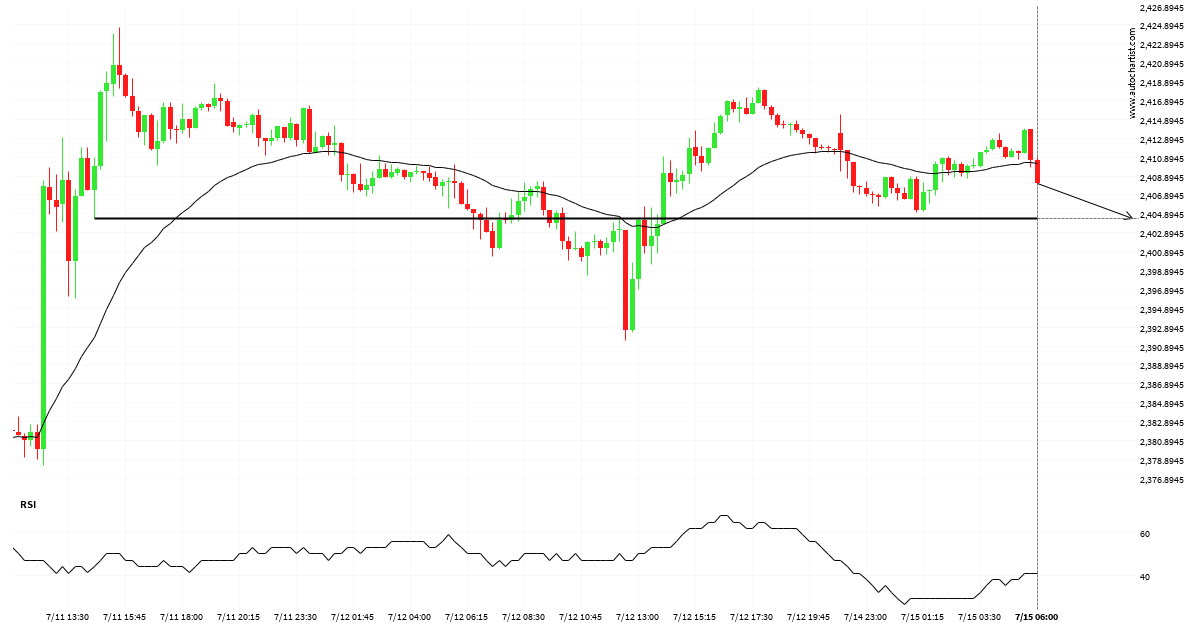
Task: Click the 2,406.8945 price label
Action: tap(1161, 197)
